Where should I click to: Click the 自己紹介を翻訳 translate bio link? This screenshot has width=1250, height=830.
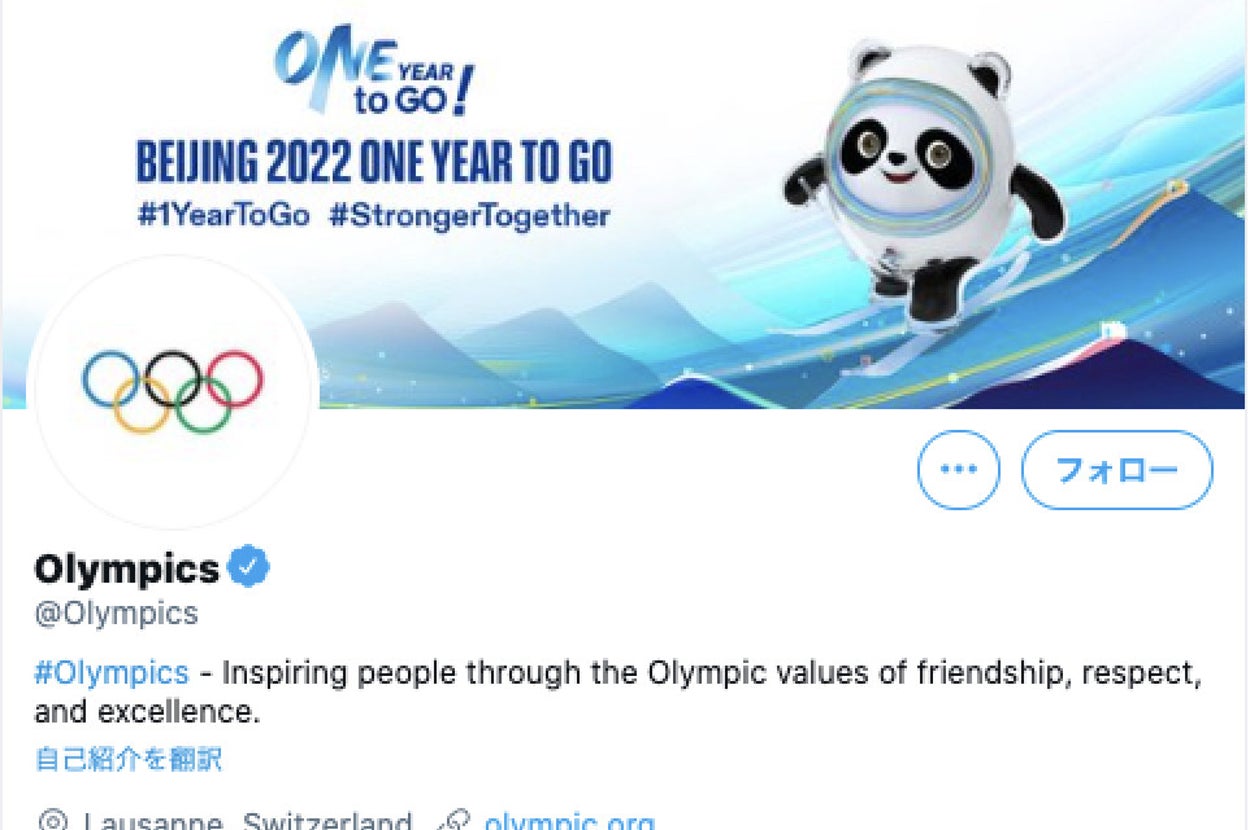point(128,759)
